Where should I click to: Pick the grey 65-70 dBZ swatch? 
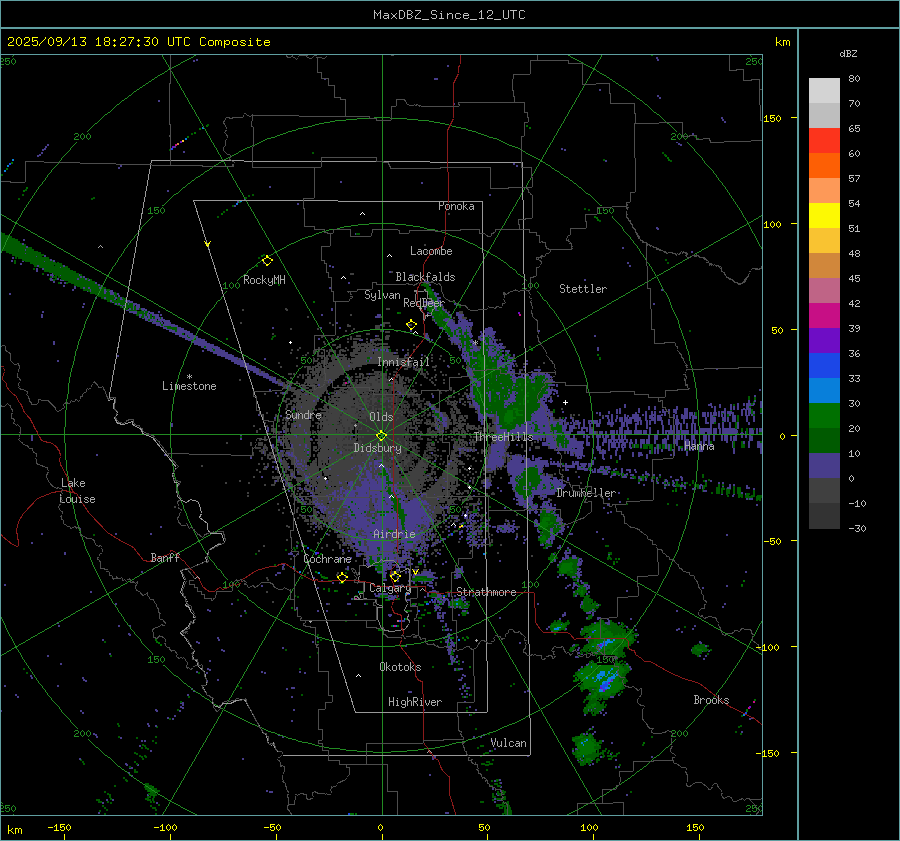[x=824, y=116]
